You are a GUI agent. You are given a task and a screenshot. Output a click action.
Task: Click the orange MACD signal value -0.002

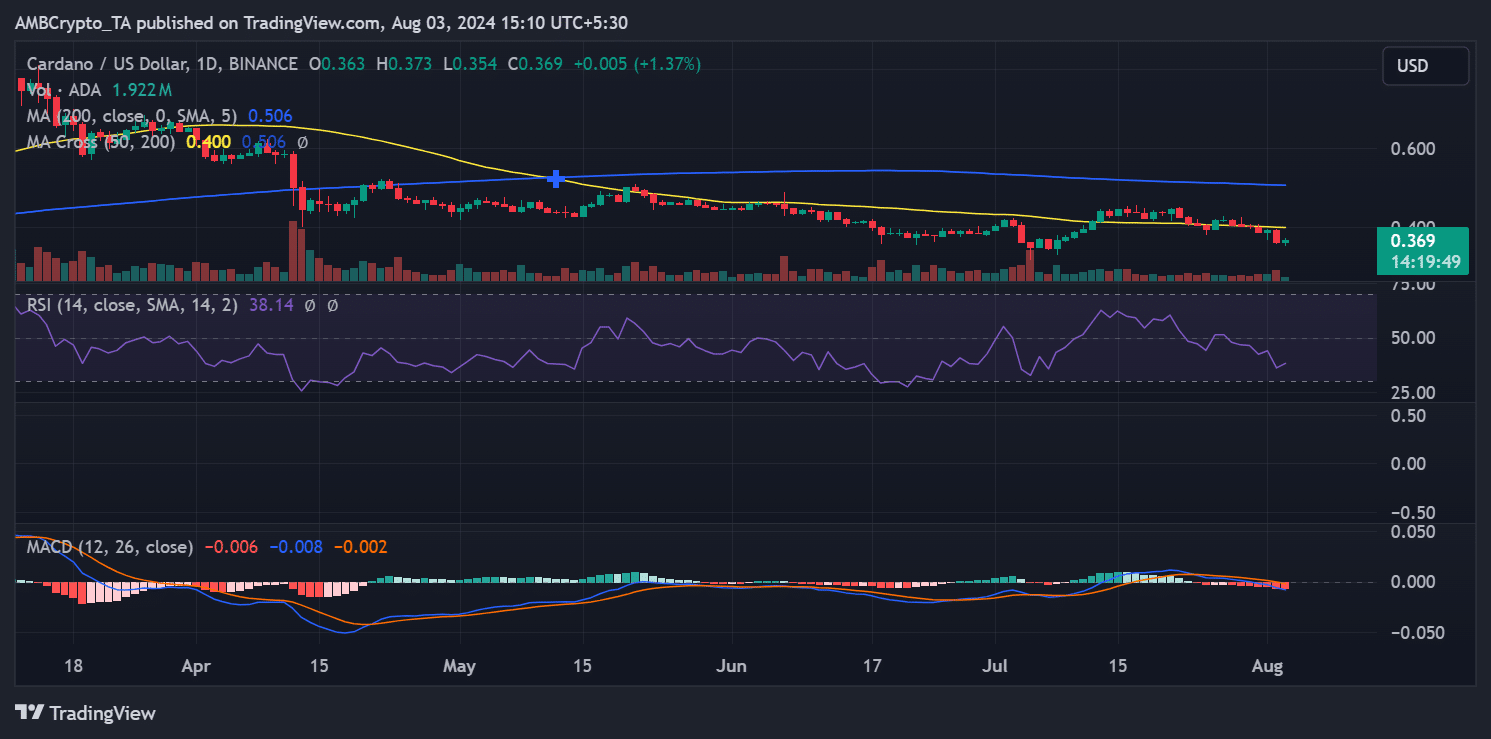coord(360,547)
